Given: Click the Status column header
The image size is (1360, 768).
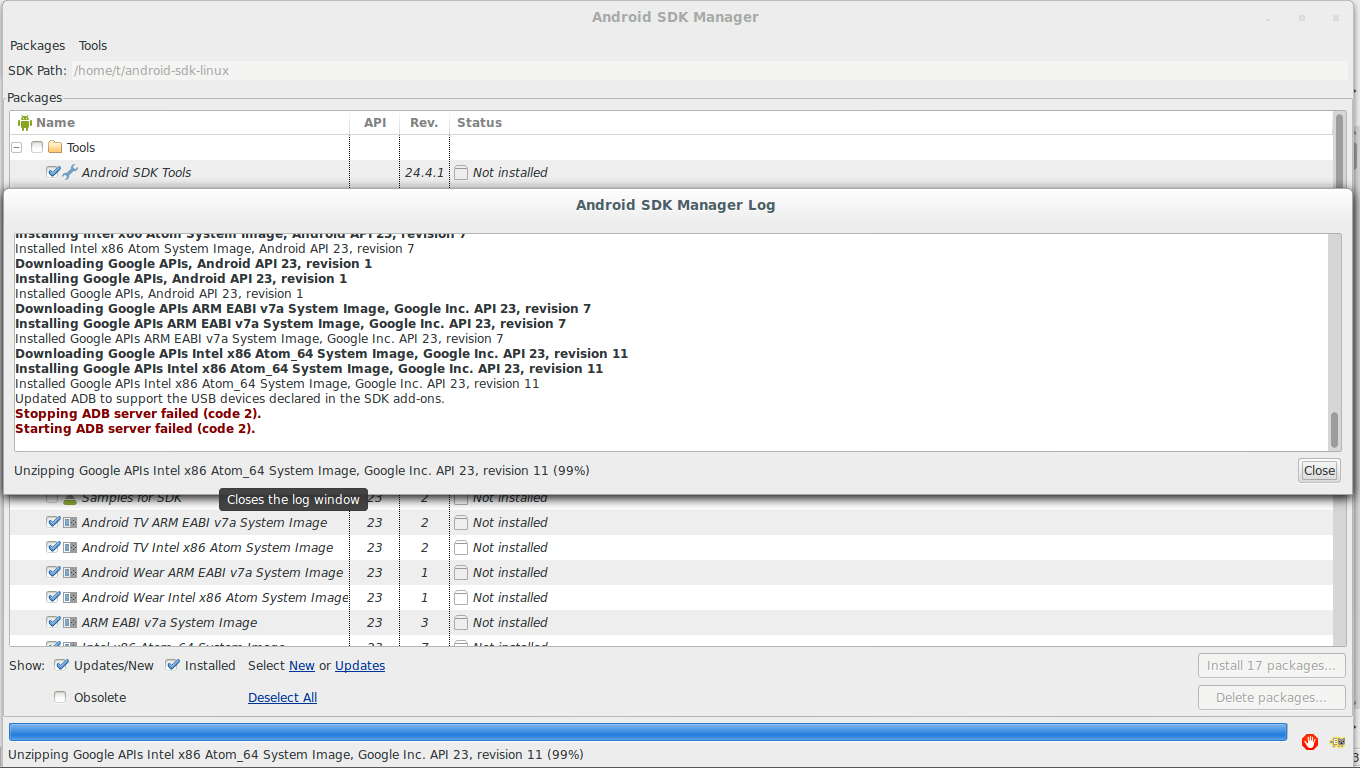Looking at the screenshot, I should 479,123.
